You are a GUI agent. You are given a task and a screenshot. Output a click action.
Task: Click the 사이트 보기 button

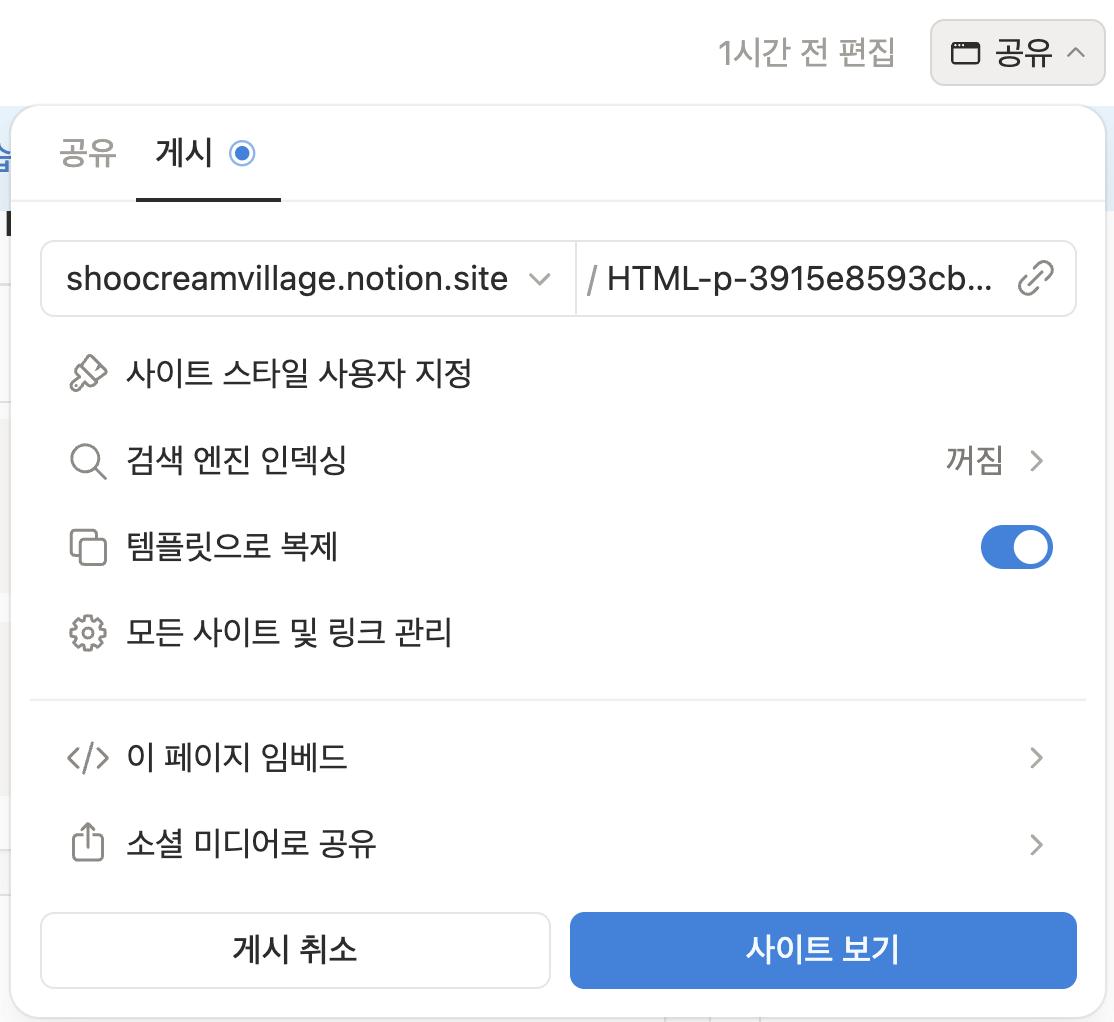tap(823, 950)
